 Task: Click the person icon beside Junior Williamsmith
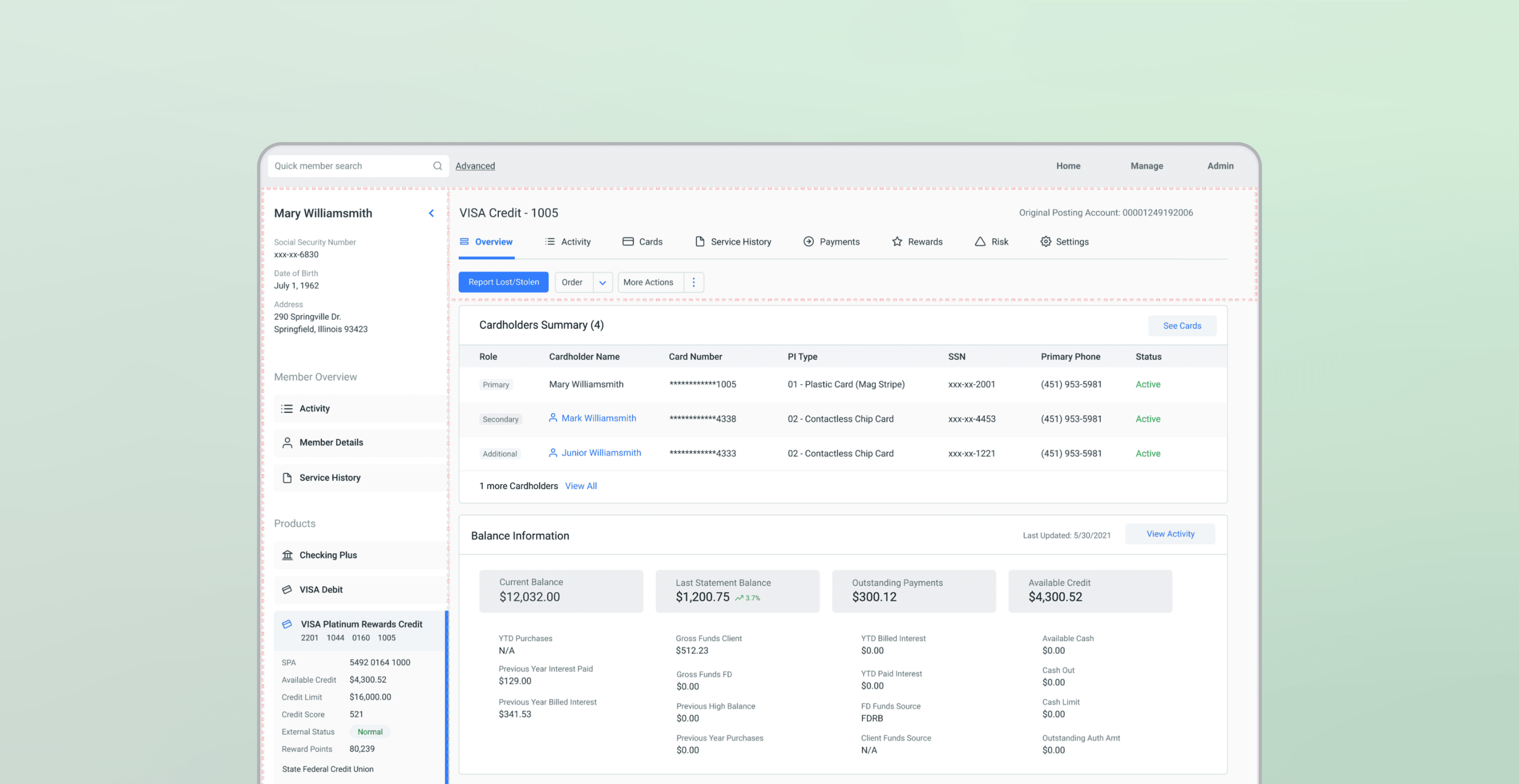553,453
